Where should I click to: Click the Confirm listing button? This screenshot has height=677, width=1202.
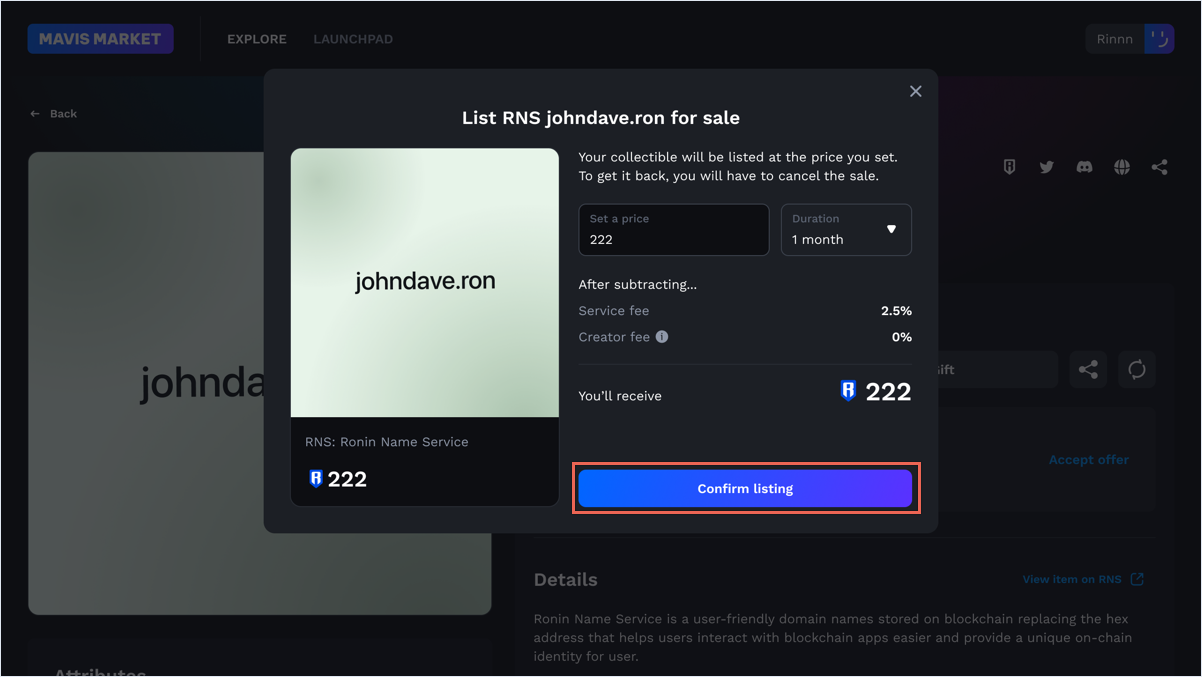point(745,489)
